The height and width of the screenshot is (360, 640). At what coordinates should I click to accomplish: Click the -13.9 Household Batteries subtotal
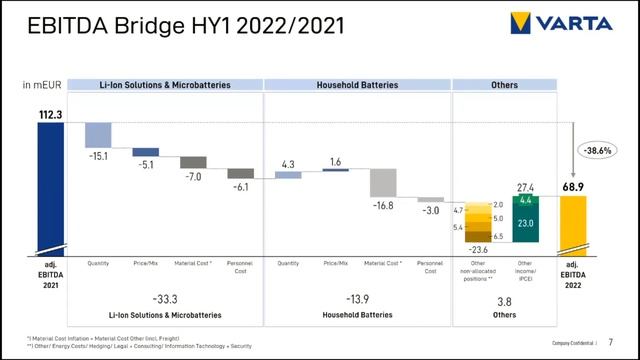tap(358, 299)
